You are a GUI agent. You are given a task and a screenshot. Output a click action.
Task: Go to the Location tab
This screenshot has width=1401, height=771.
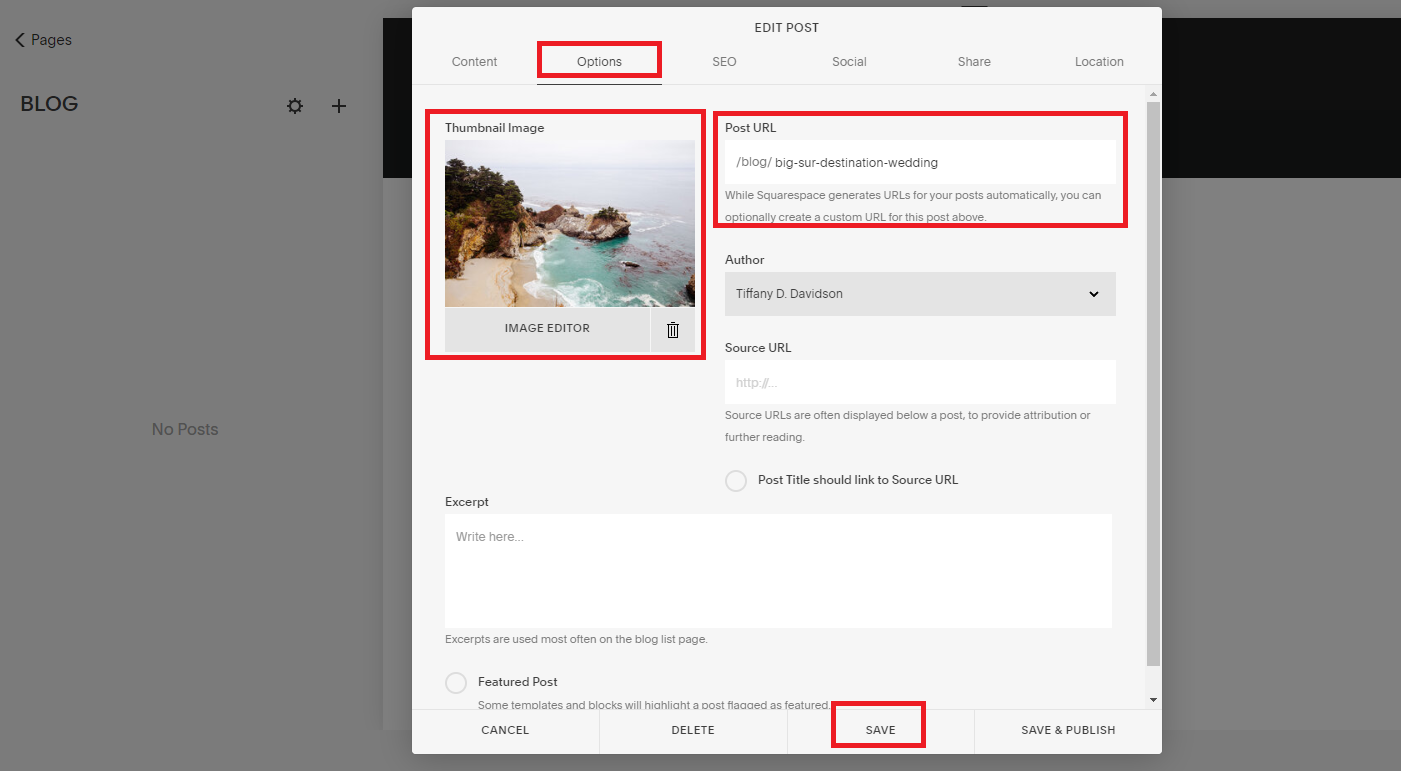(1098, 61)
